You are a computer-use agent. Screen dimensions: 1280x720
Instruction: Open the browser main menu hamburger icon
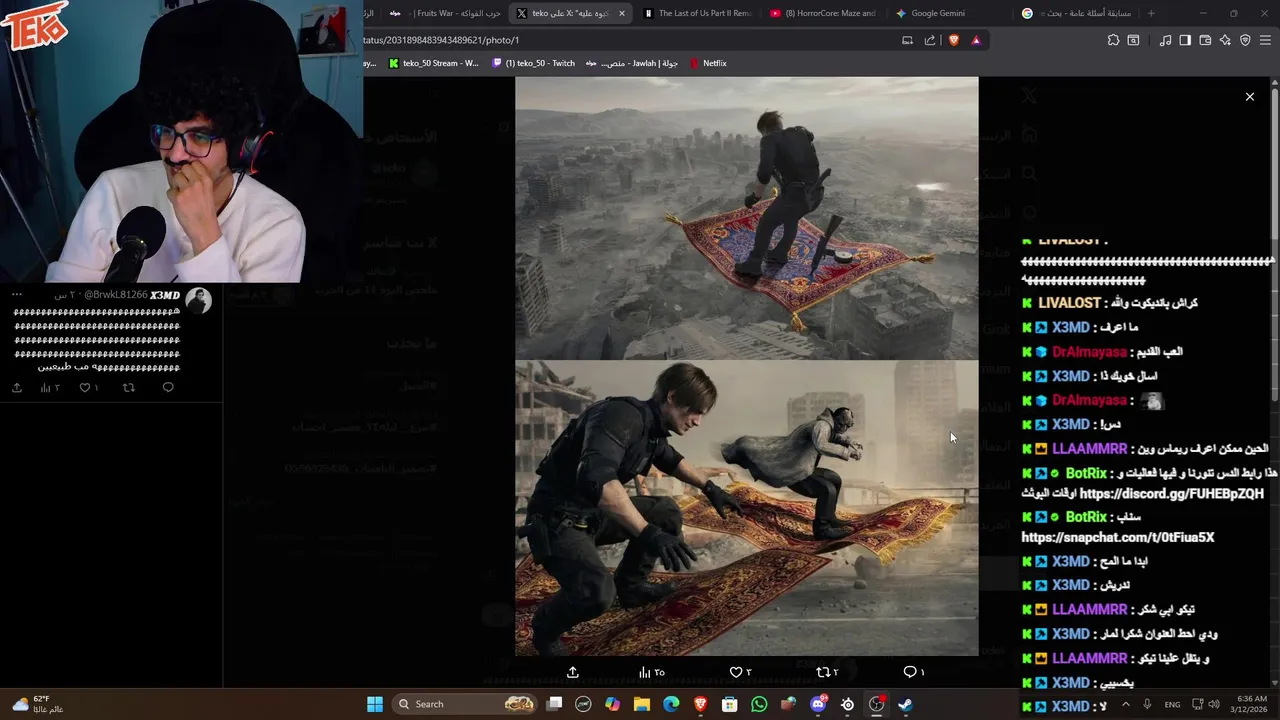pos(1266,40)
